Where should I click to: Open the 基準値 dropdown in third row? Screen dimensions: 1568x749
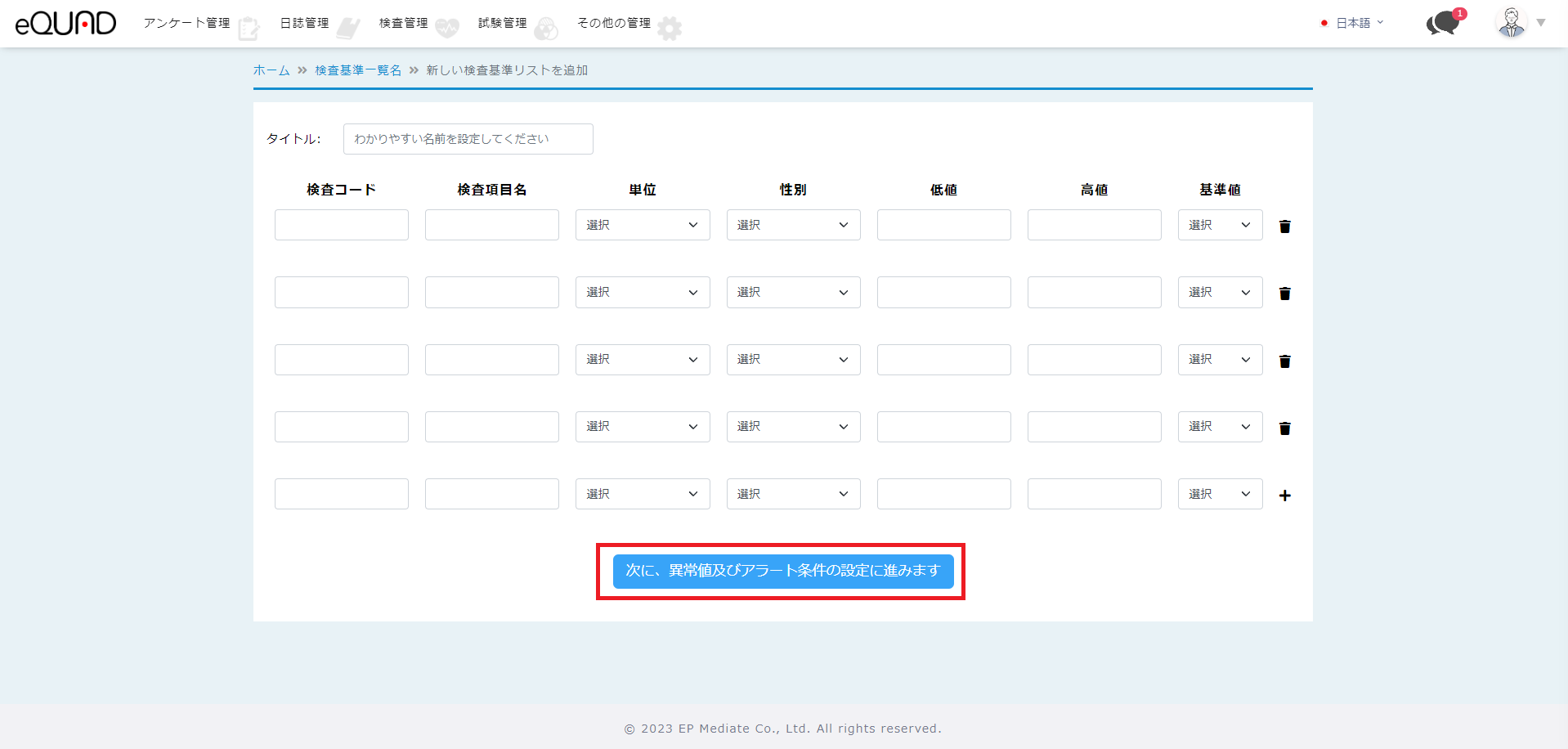(1219, 360)
